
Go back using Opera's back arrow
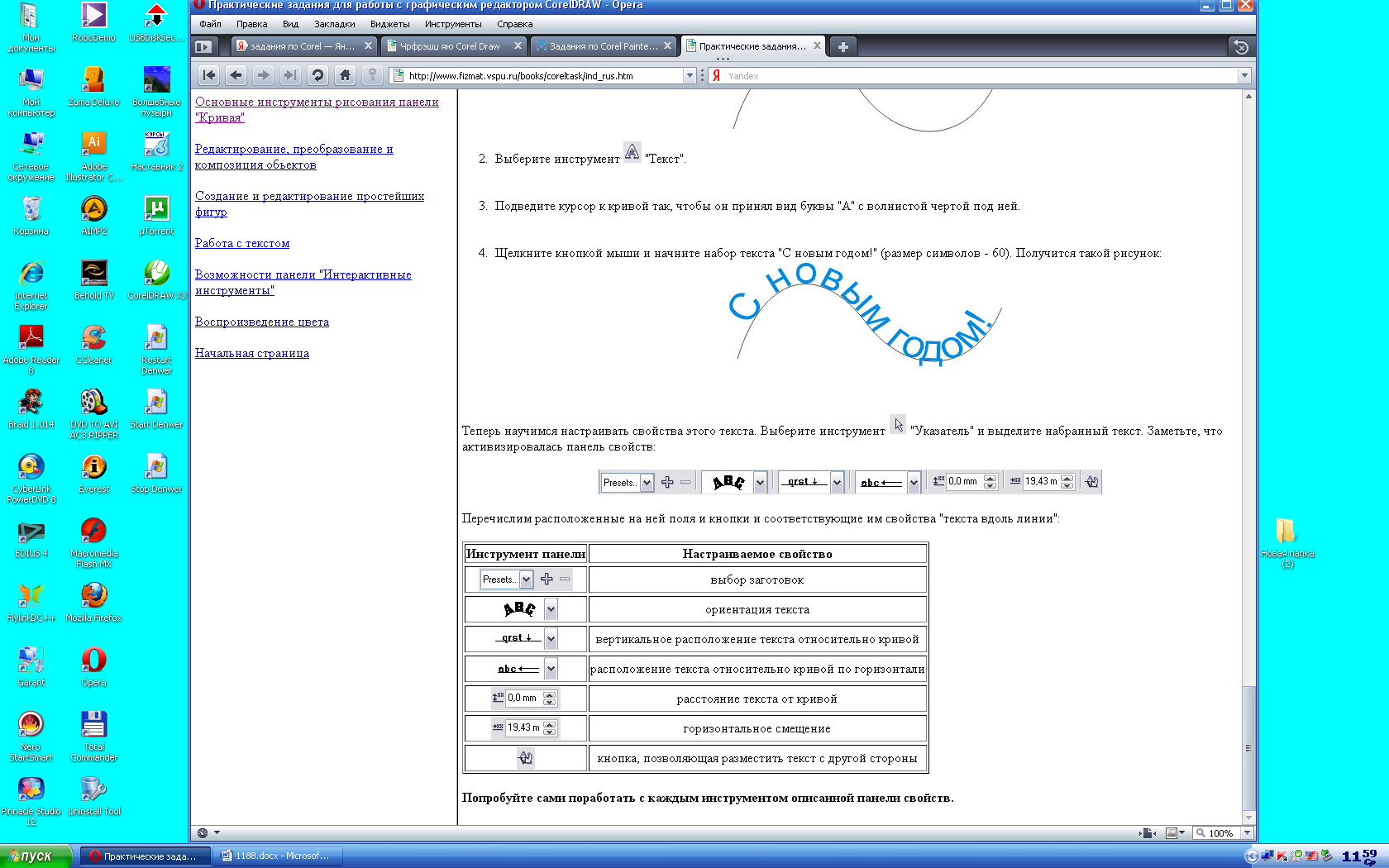tap(236, 75)
